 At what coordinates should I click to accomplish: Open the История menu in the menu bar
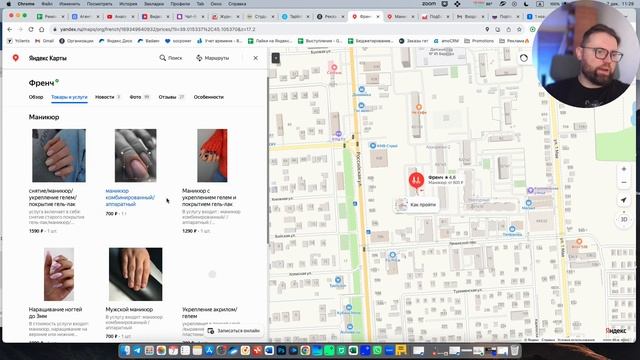[x=128, y=4]
